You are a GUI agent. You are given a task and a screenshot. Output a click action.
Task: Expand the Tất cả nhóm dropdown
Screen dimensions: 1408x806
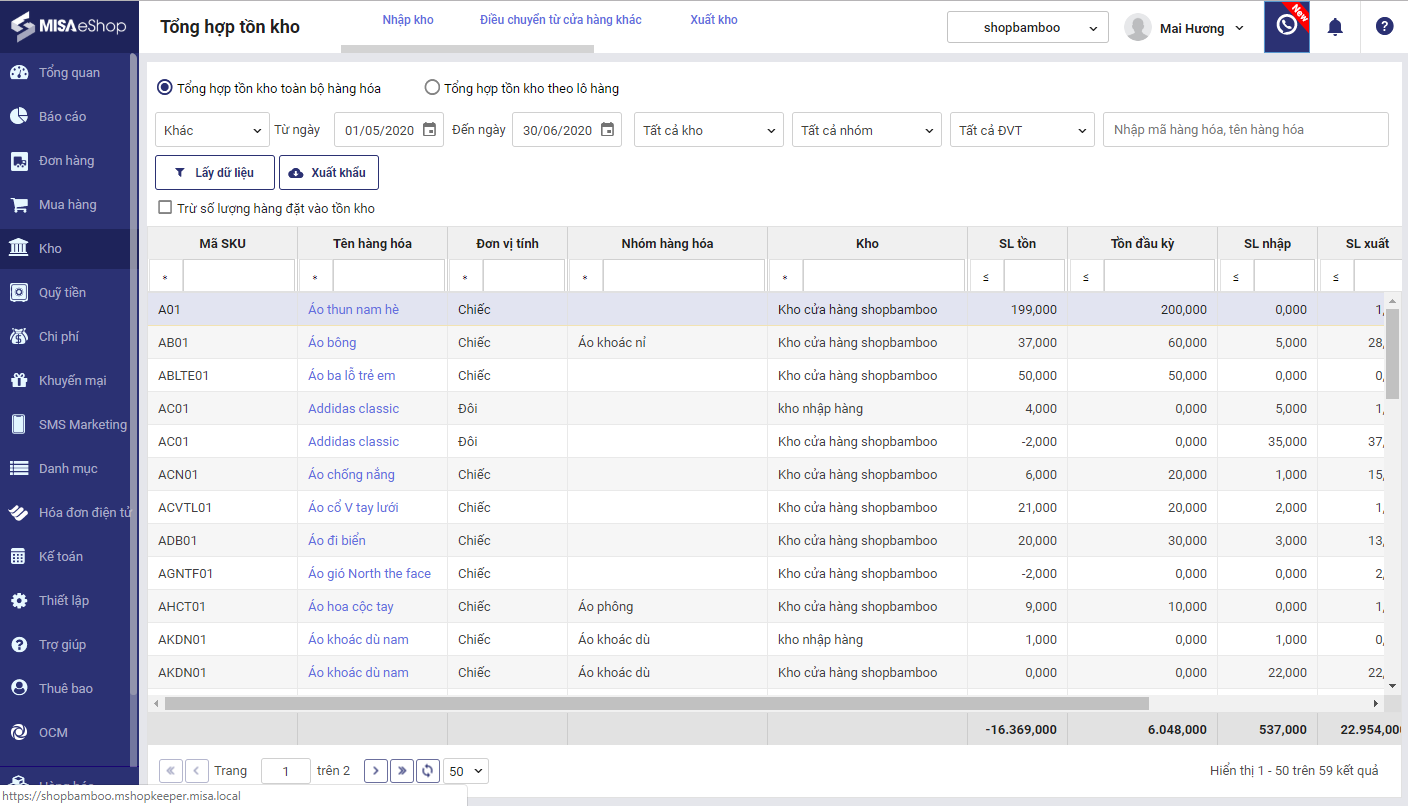pos(867,130)
